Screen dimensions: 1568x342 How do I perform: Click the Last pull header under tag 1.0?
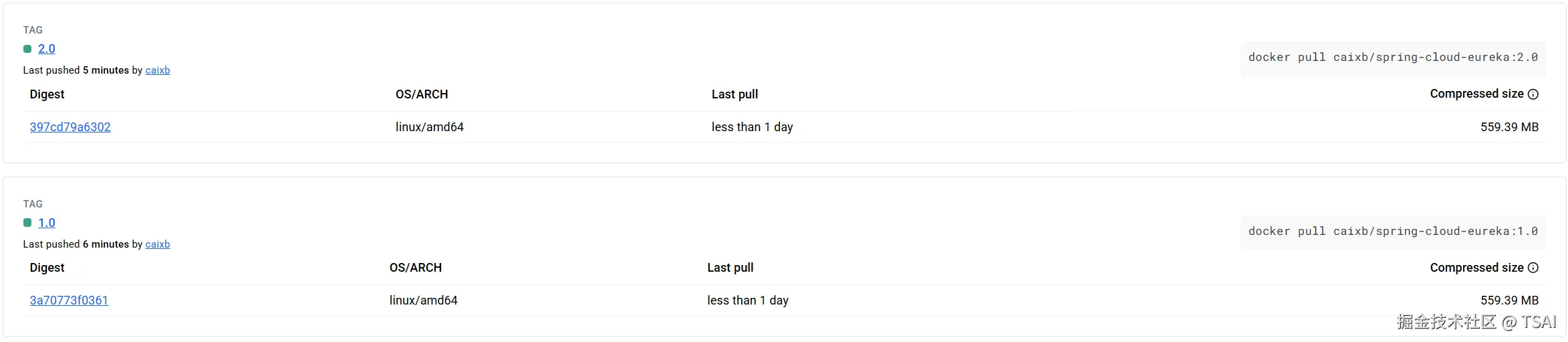pos(730,268)
